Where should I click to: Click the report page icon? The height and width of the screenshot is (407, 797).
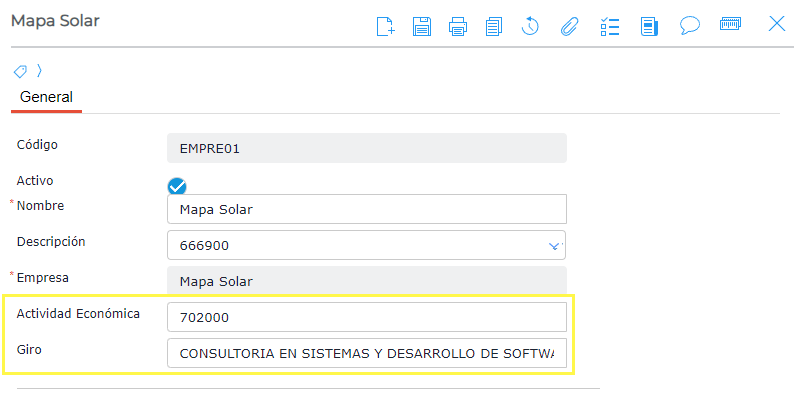click(649, 26)
